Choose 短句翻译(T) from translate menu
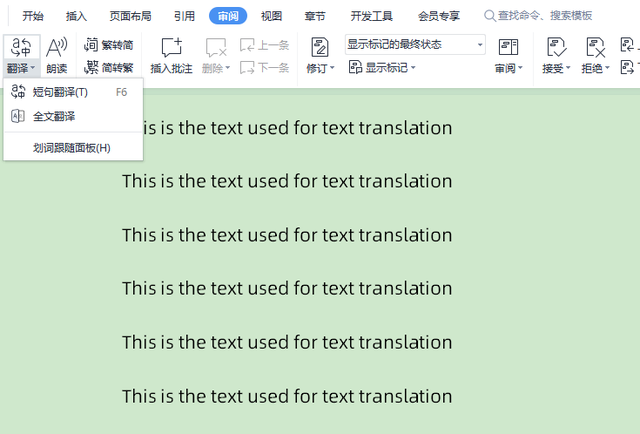Viewport: 640px width, 434px height. pyautogui.click(x=73, y=92)
